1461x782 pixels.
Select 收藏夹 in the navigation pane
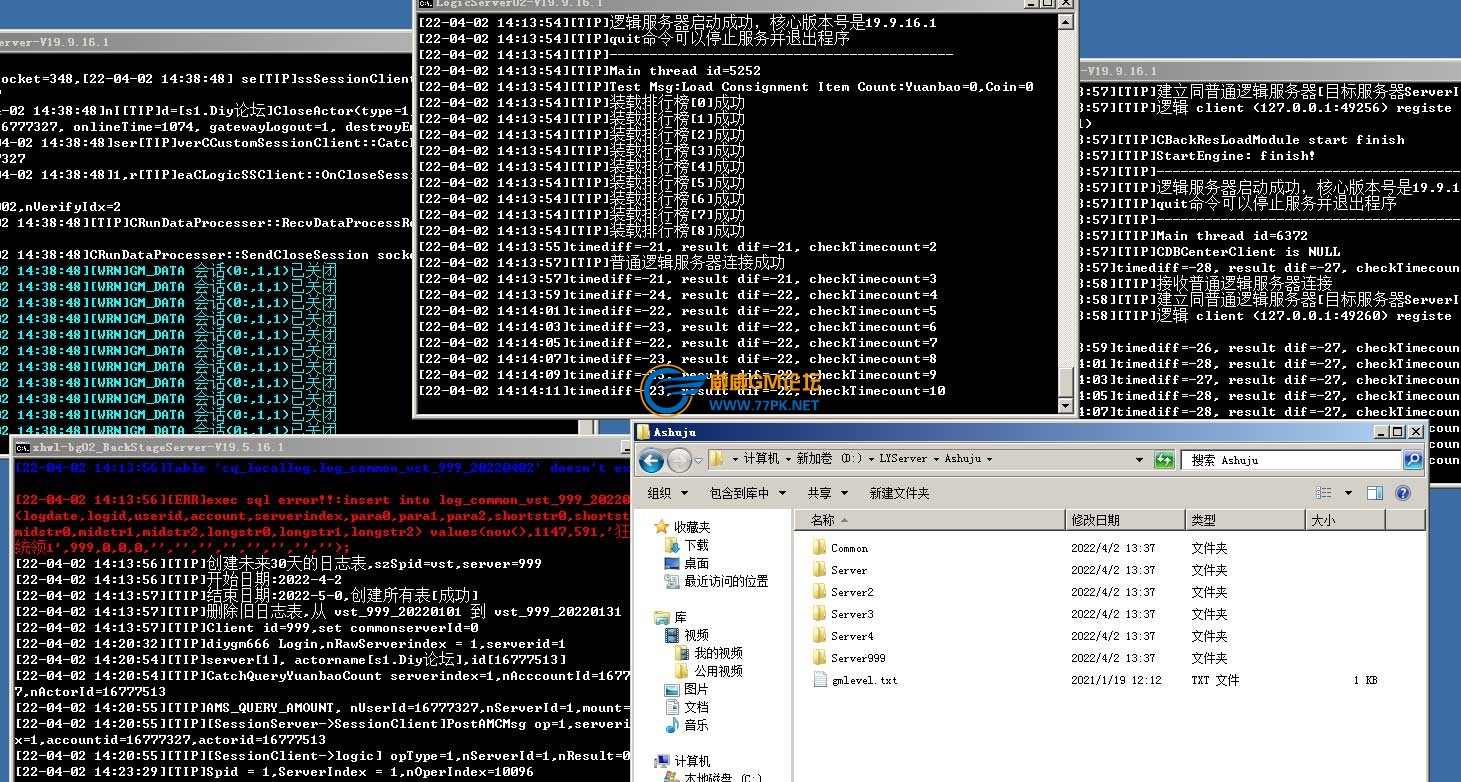click(691, 527)
